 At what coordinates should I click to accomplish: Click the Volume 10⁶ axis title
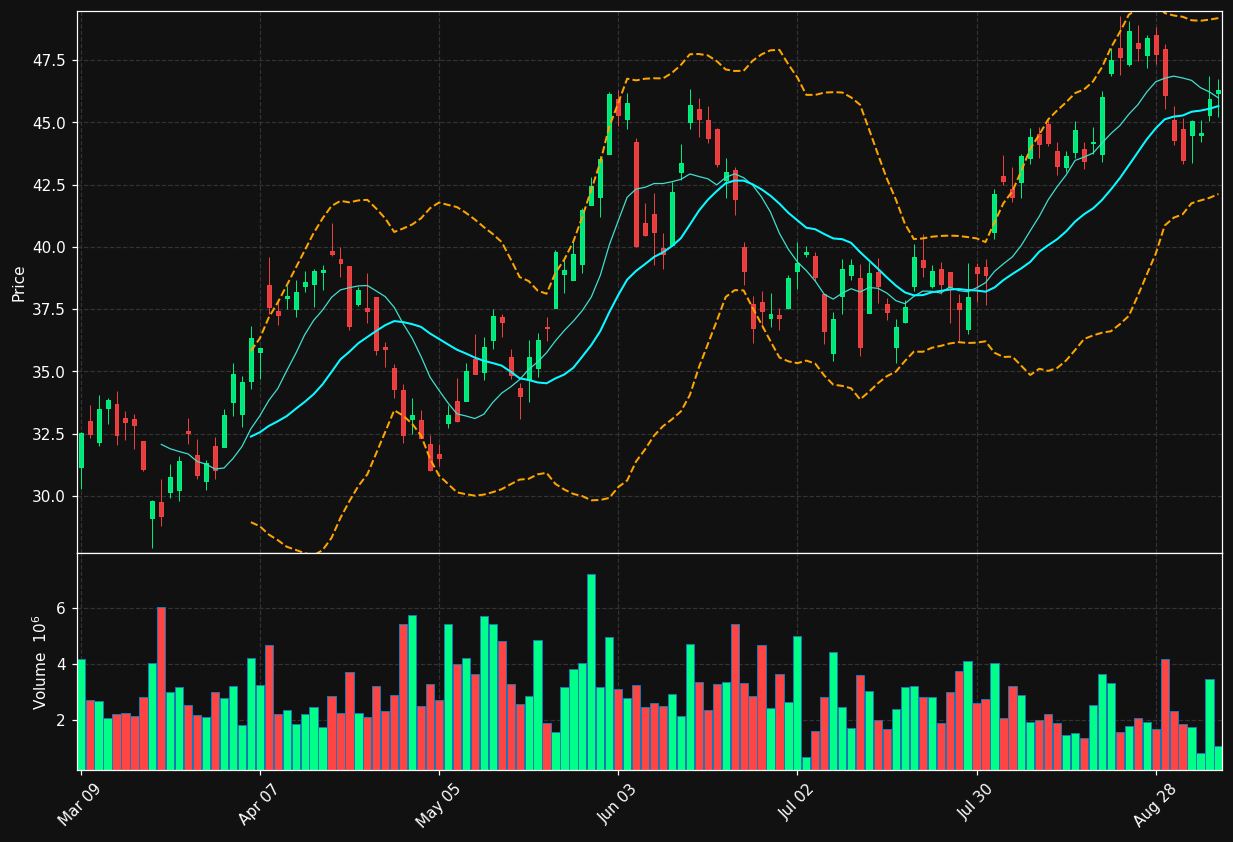40,662
